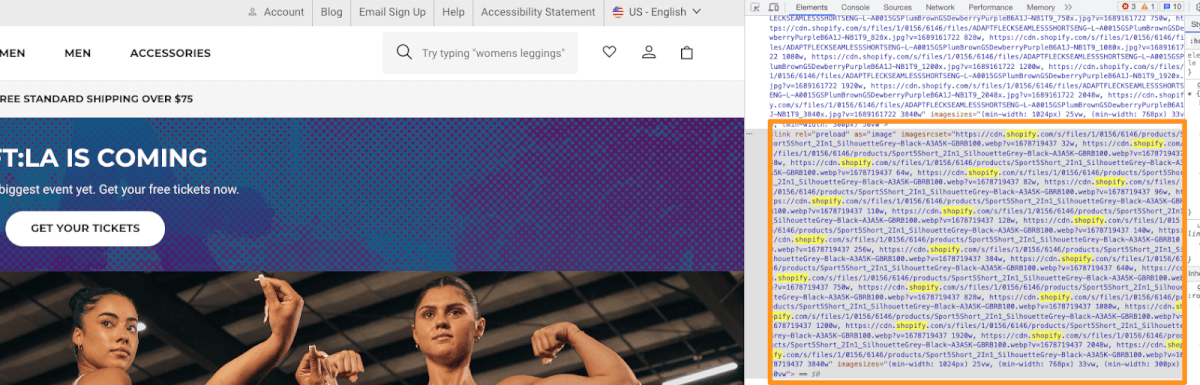Viewport: 1200px width, 385px height.
Task: Click the red errors count badge
Action: click(1128, 7)
